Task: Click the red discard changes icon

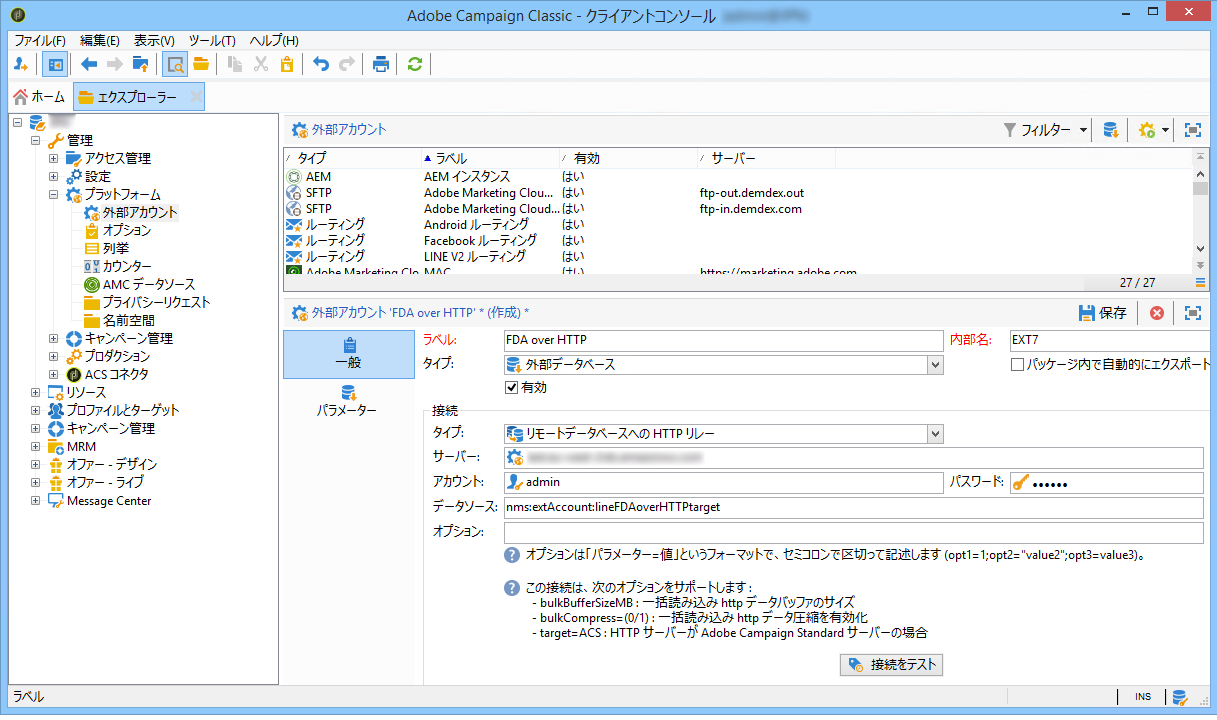Action: click(1157, 313)
